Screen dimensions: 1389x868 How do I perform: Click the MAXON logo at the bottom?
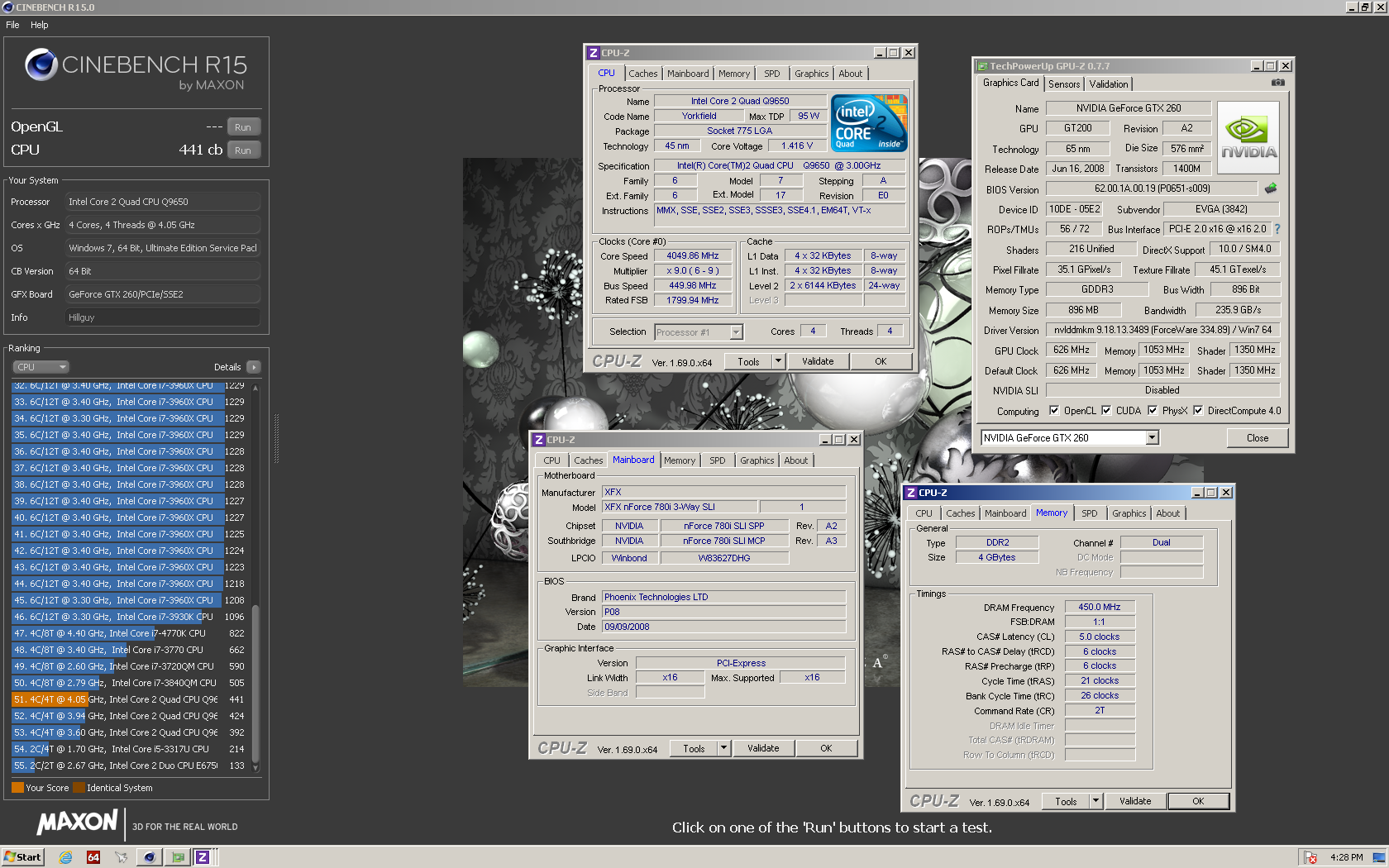pos(77,823)
